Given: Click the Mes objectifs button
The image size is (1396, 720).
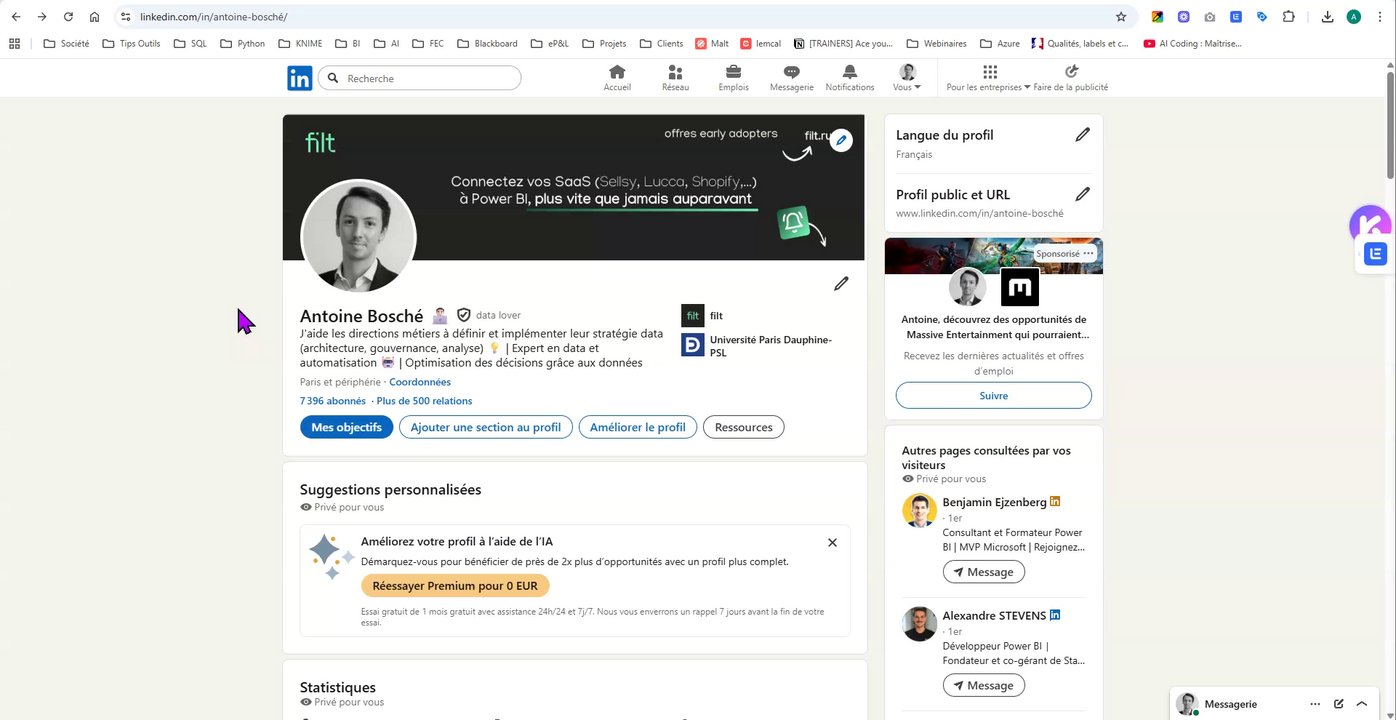Looking at the screenshot, I should [x=346, y=427].
